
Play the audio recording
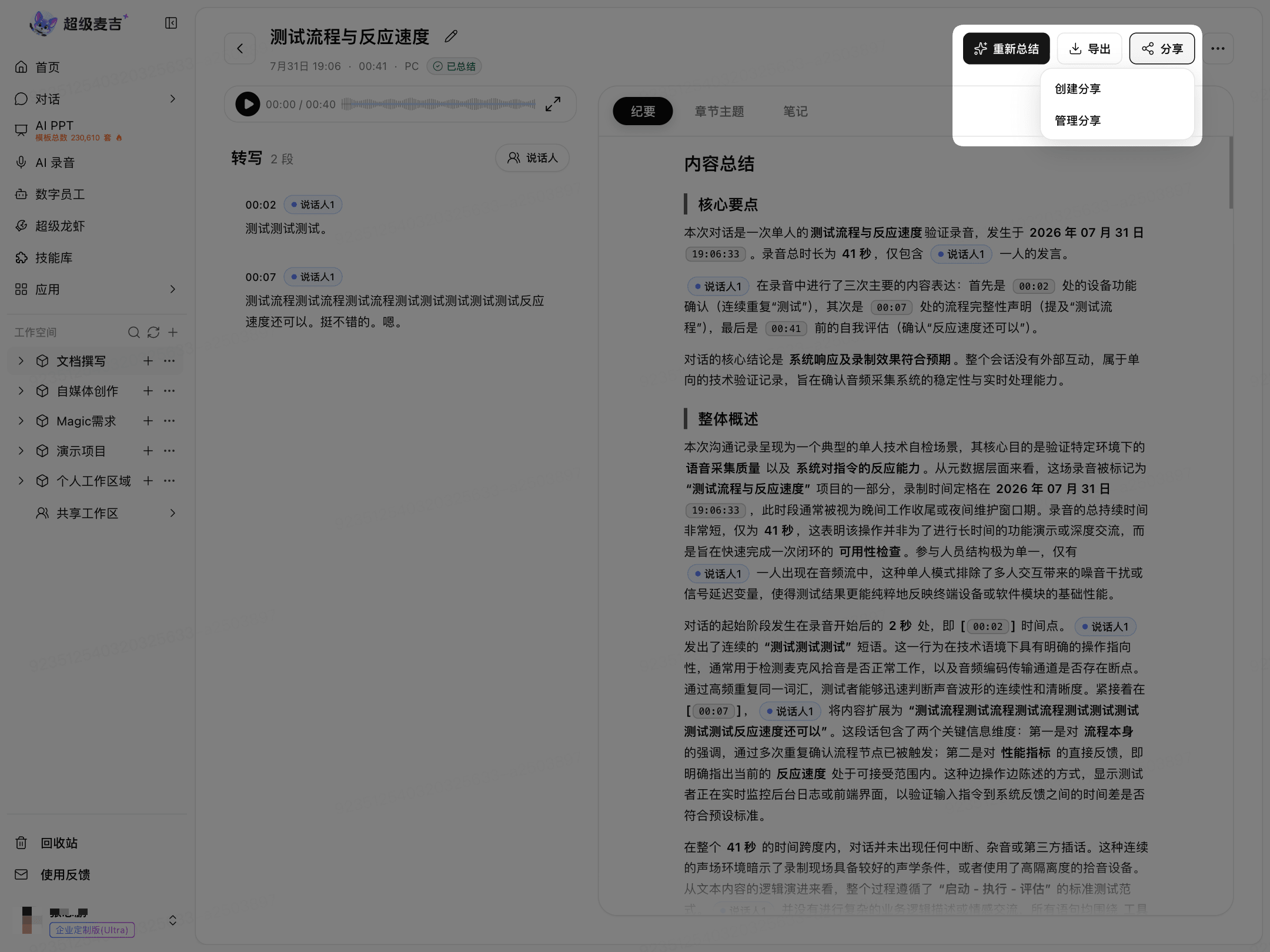(248, 104)
